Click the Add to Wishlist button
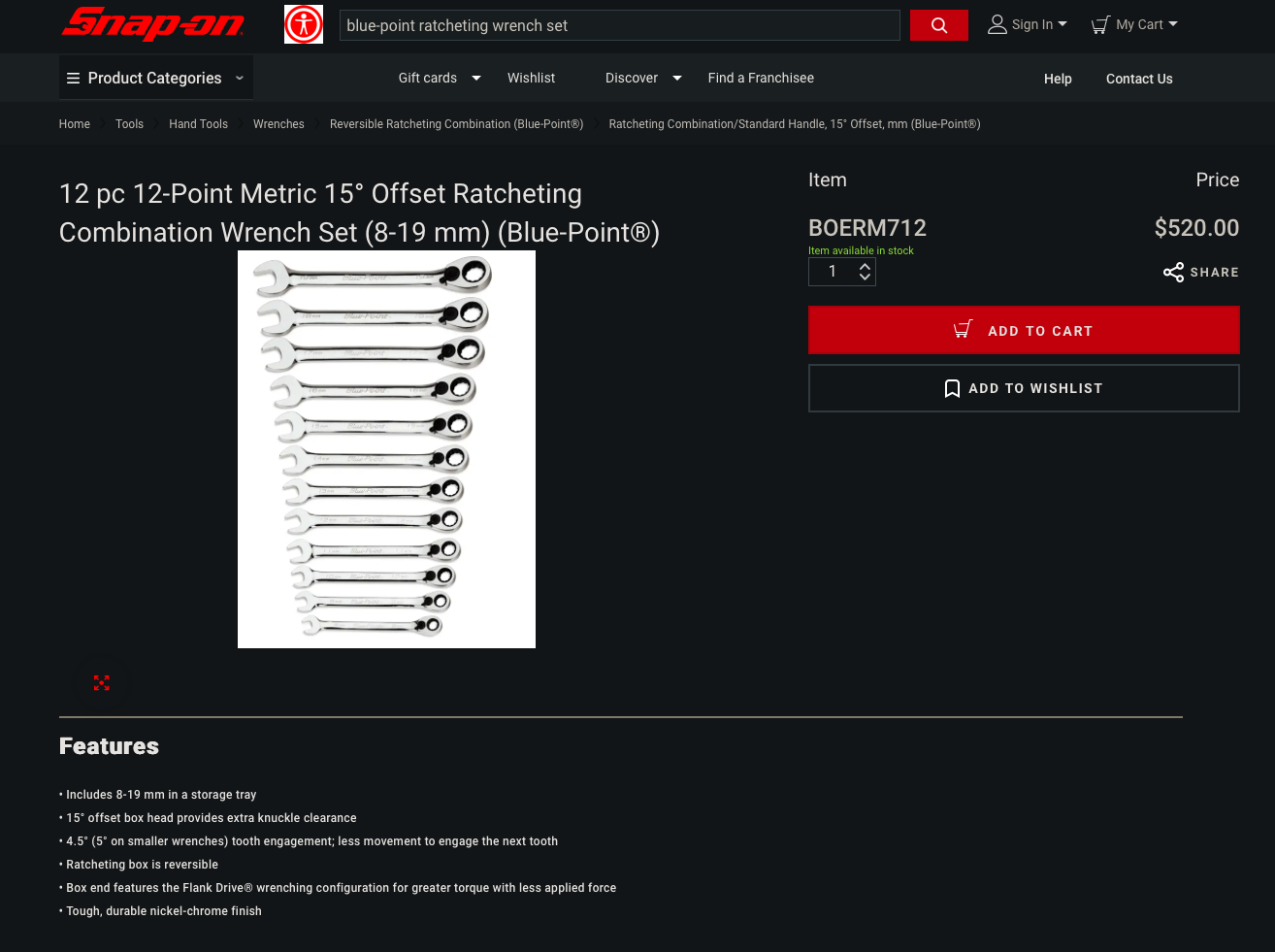 [1024, 388]
